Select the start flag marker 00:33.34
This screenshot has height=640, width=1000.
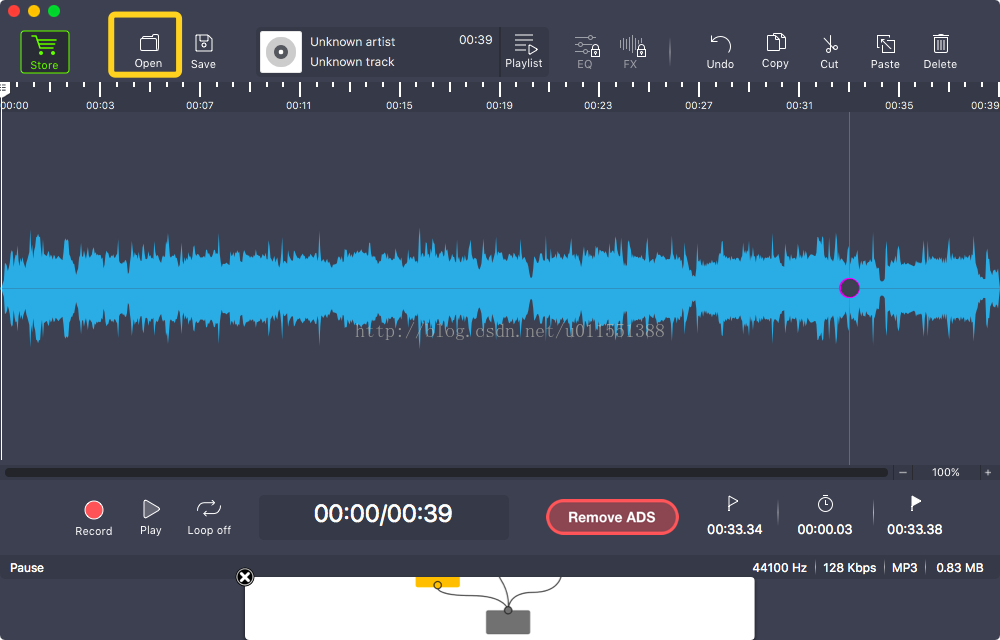point(734,516)
